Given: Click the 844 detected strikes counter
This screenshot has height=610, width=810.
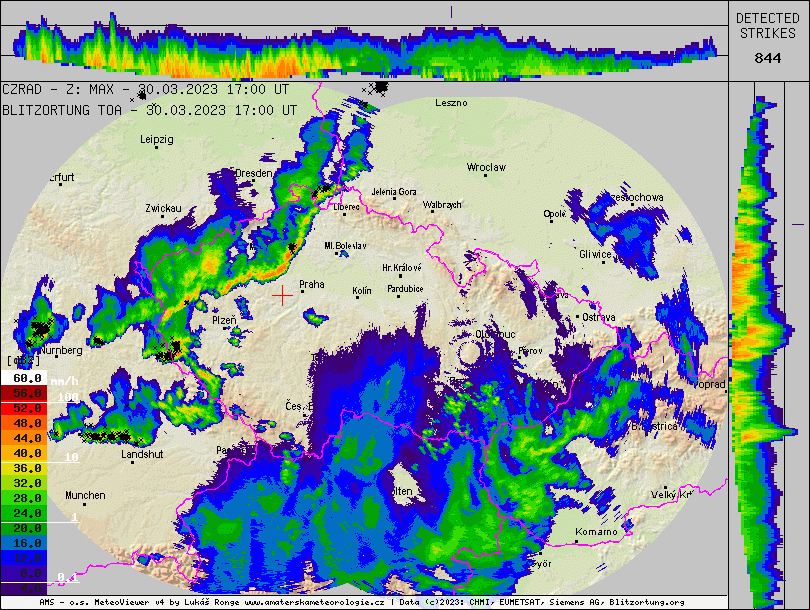Looking at the screenshot, I should coord(768,58).
